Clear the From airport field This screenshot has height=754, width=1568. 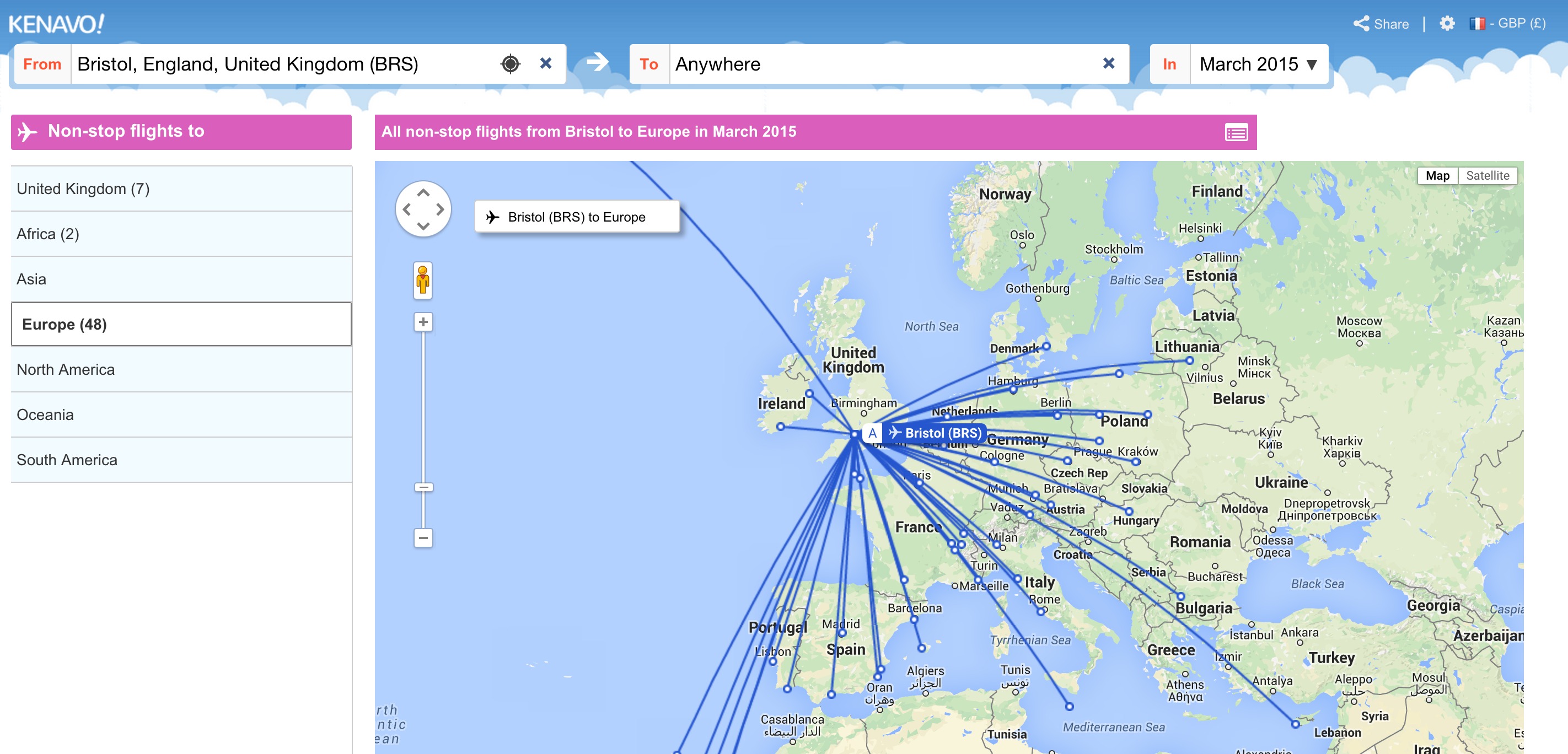[545, 63]
